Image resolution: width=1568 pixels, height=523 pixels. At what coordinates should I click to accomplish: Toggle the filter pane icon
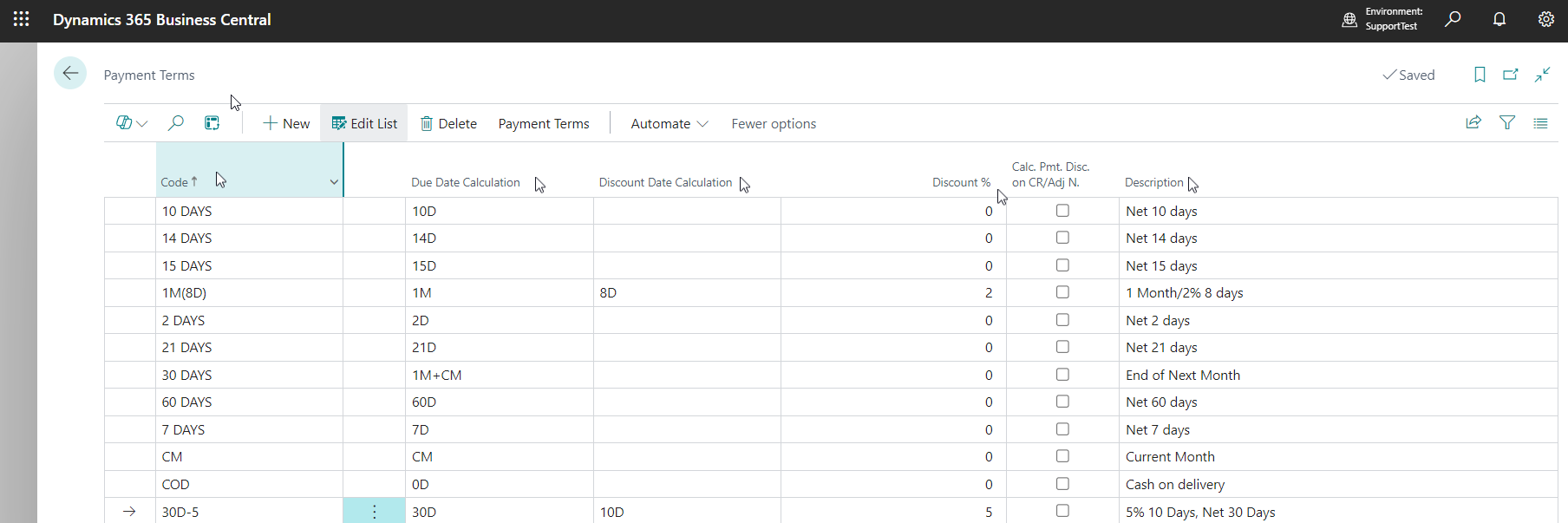click(x=1507, y=123)
